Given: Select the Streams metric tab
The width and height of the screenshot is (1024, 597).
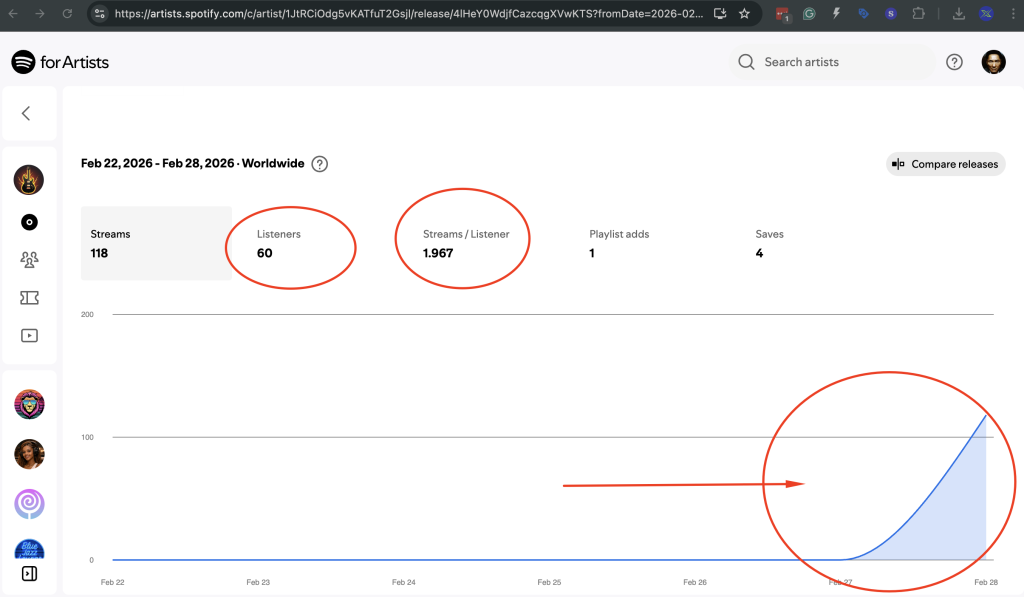Looking at the screenshot, I should (x=156, y=243).
